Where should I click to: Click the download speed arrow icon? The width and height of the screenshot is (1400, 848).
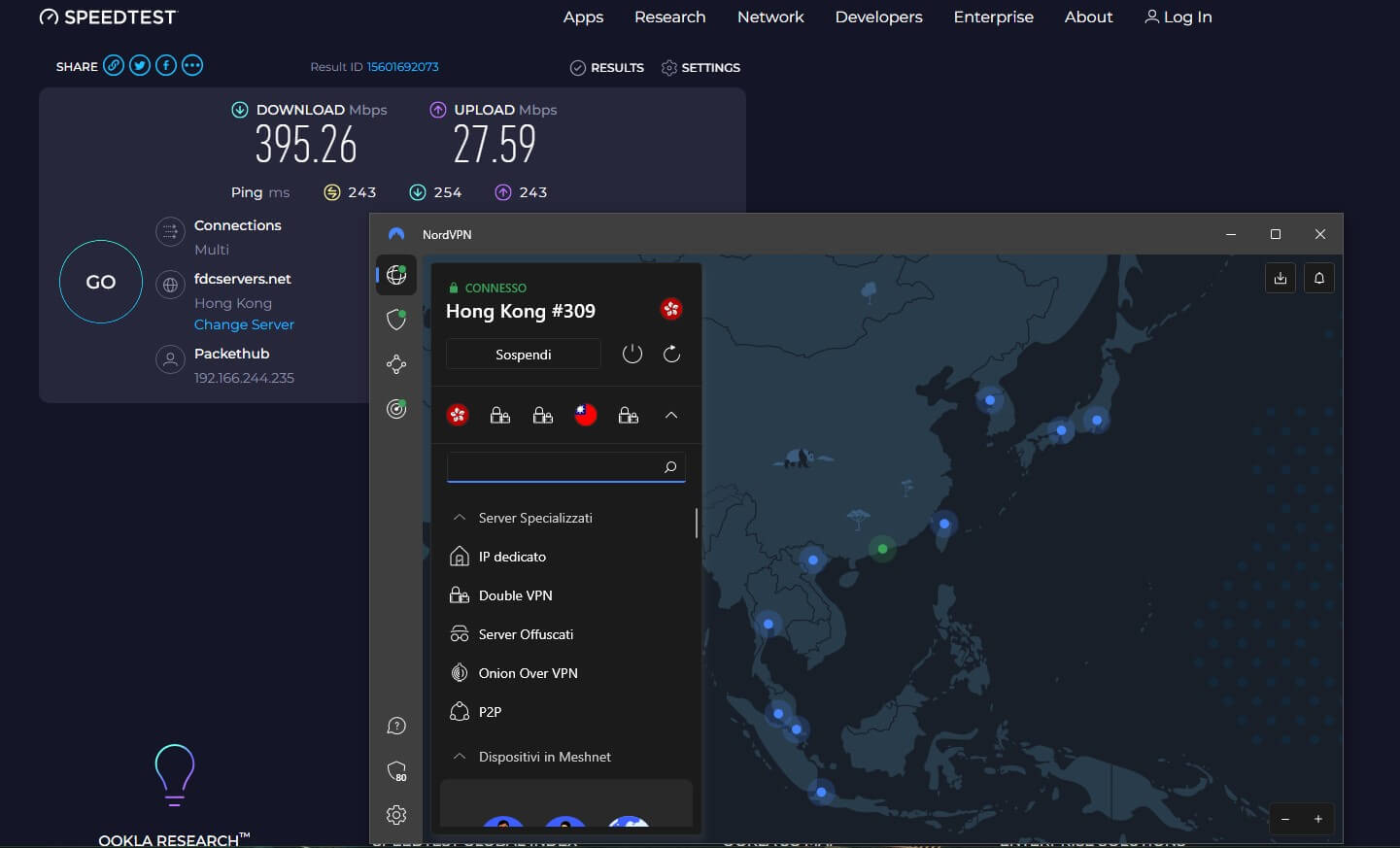240,110
